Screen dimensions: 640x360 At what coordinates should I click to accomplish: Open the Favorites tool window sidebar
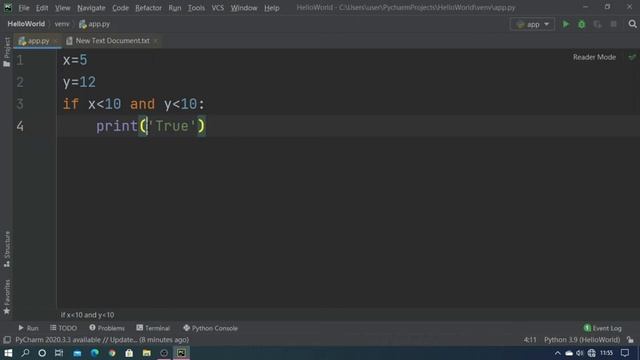coord(7,297)
